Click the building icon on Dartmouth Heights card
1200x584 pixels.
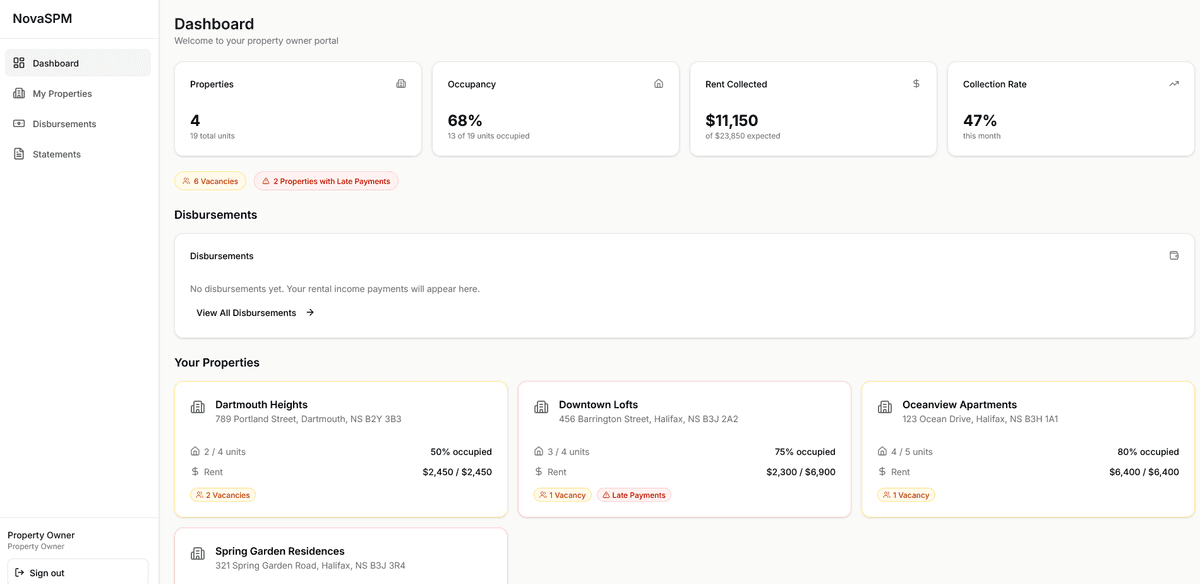pyautogui.click(x=196, y=407)
